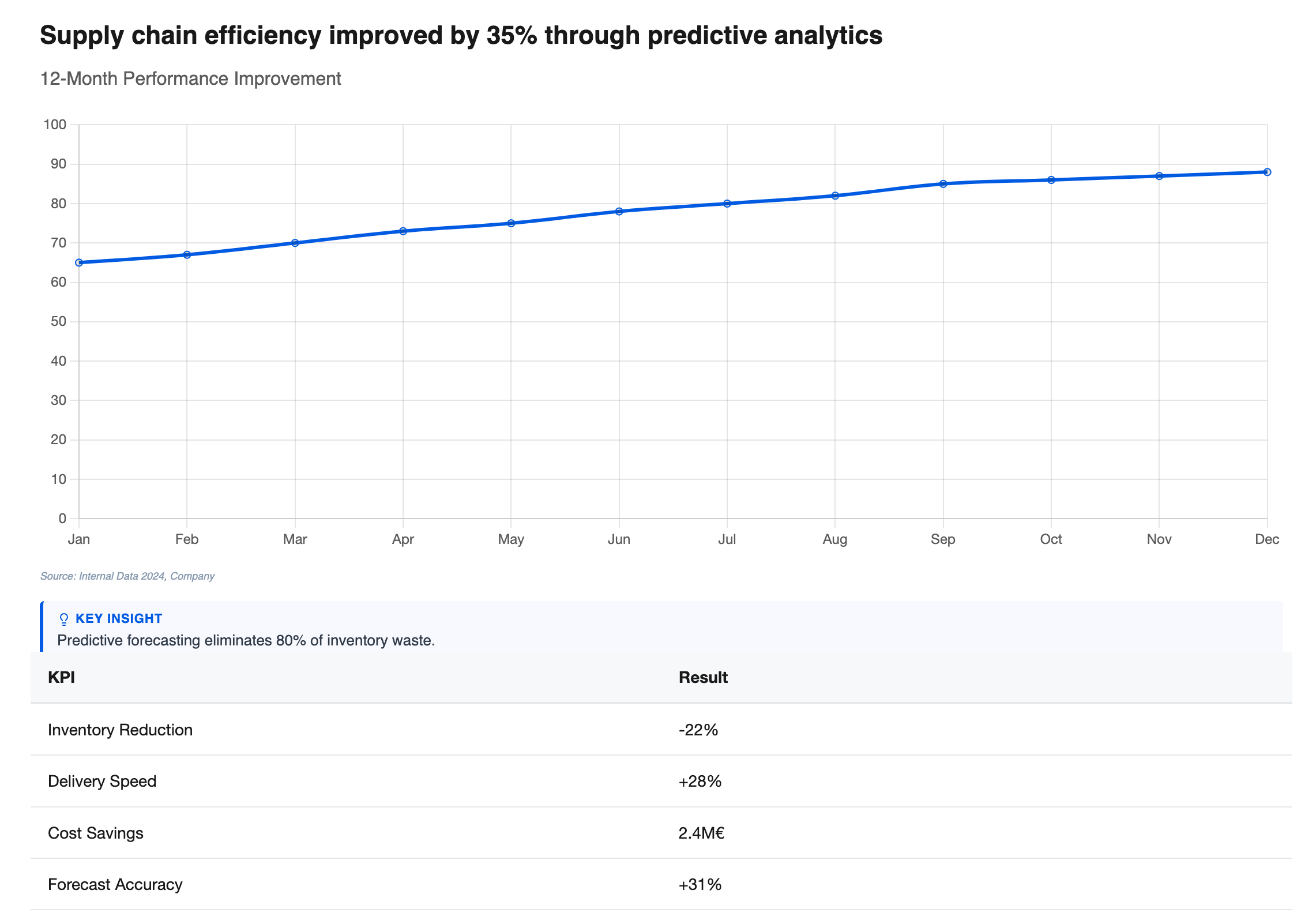Click the chart title about supply chain efficiency

coord(461,35)
